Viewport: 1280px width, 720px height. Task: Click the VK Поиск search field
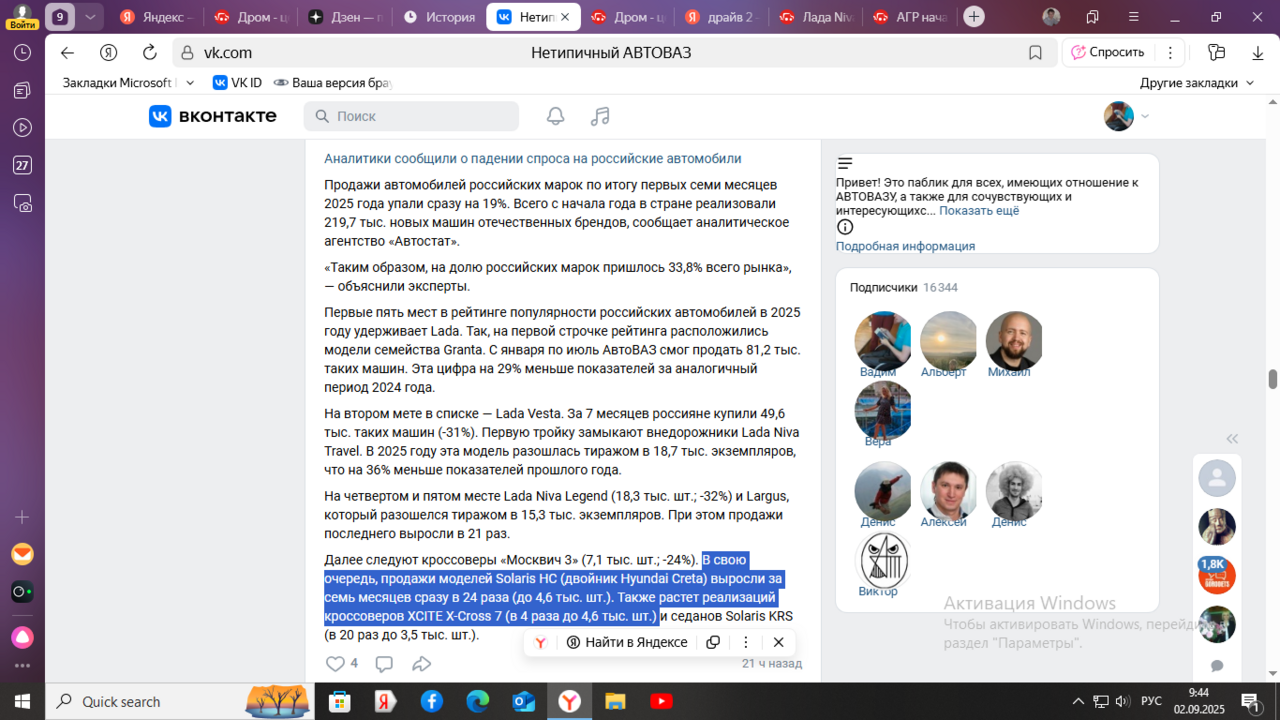pyautogui.click(x=412, y=116)
